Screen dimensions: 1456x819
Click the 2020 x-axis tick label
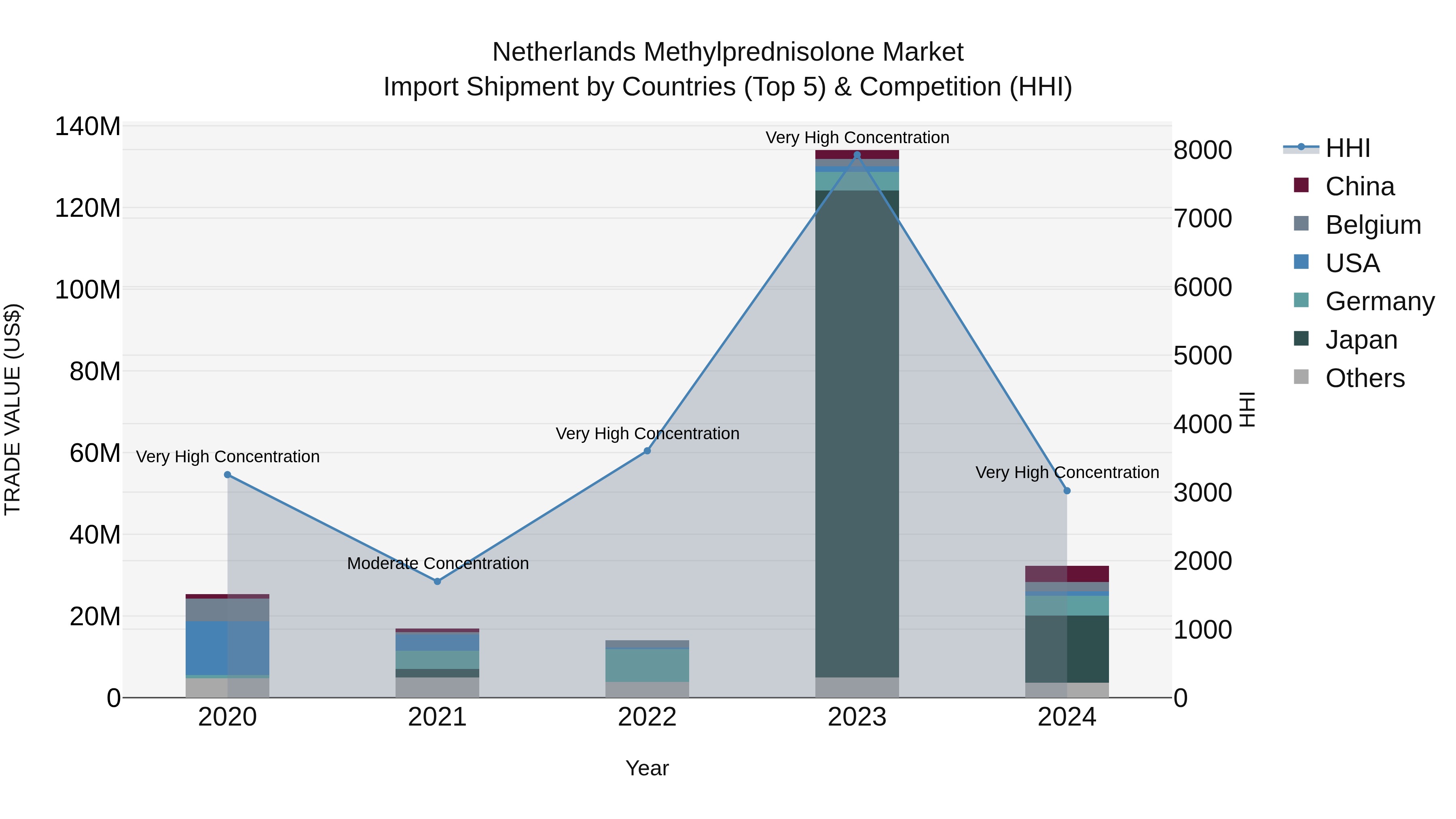[227, 717]
